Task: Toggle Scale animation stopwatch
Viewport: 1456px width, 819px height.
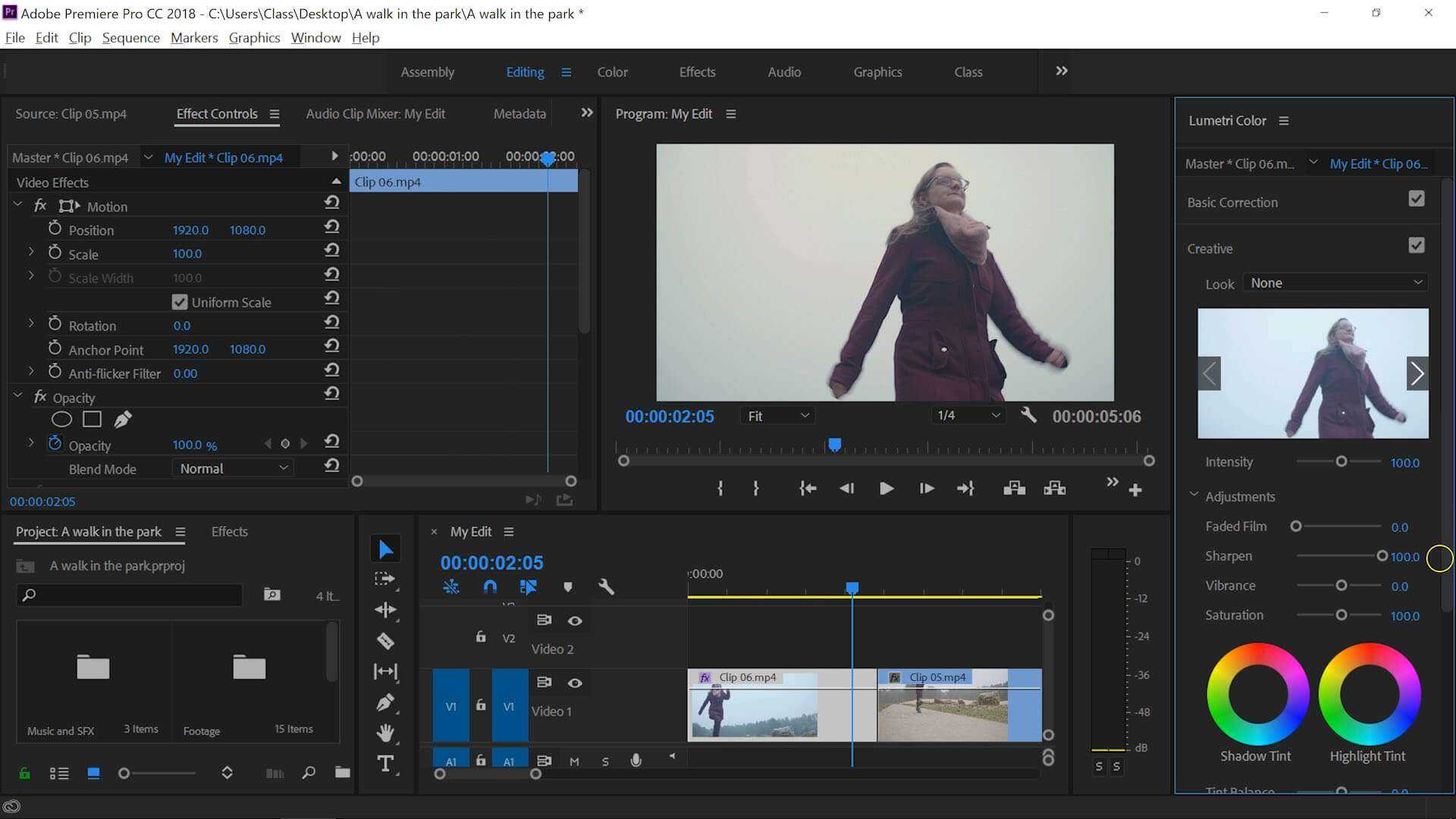Action: point(55,252)
